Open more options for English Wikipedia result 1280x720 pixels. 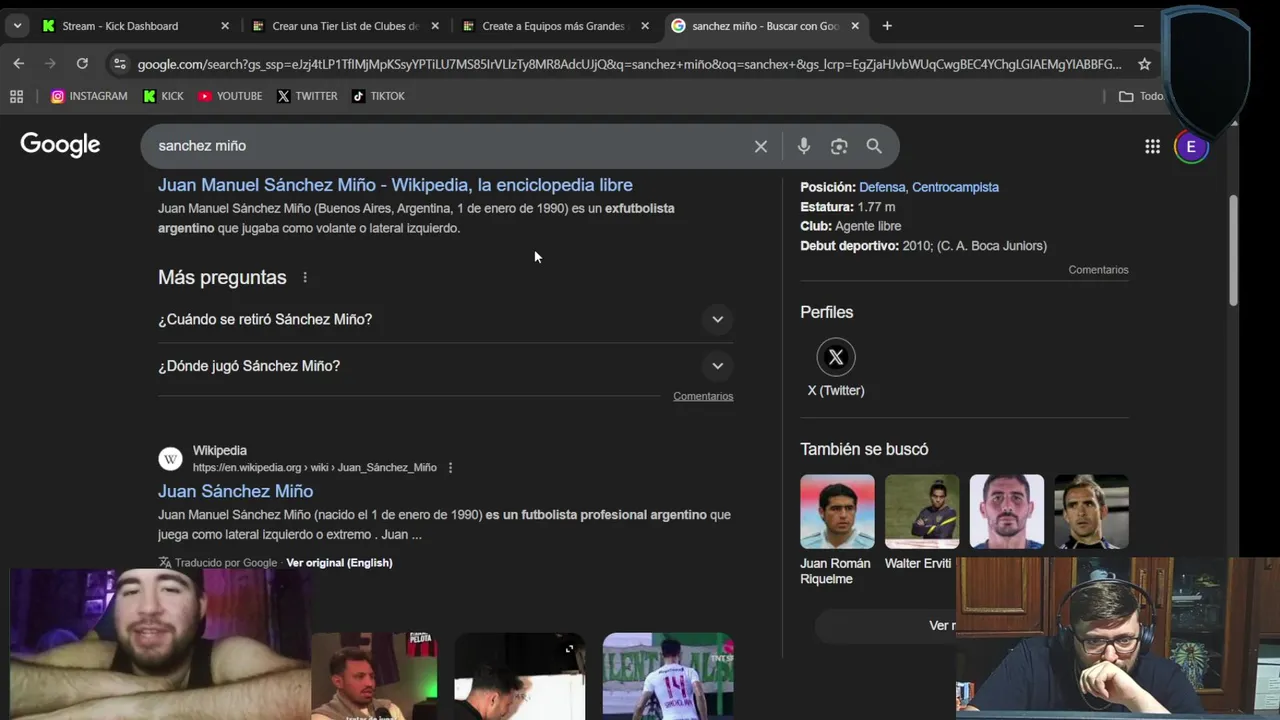point(450,467)
